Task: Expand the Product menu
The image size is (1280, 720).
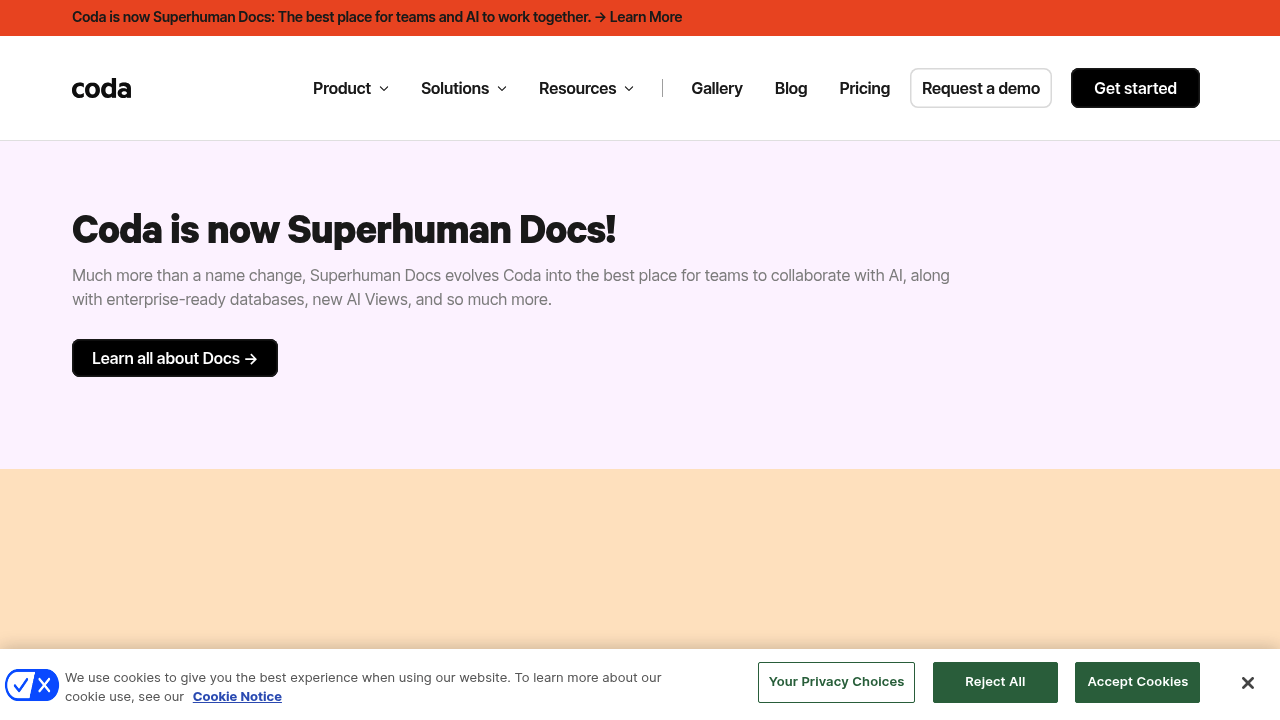Action: [351, 88]
